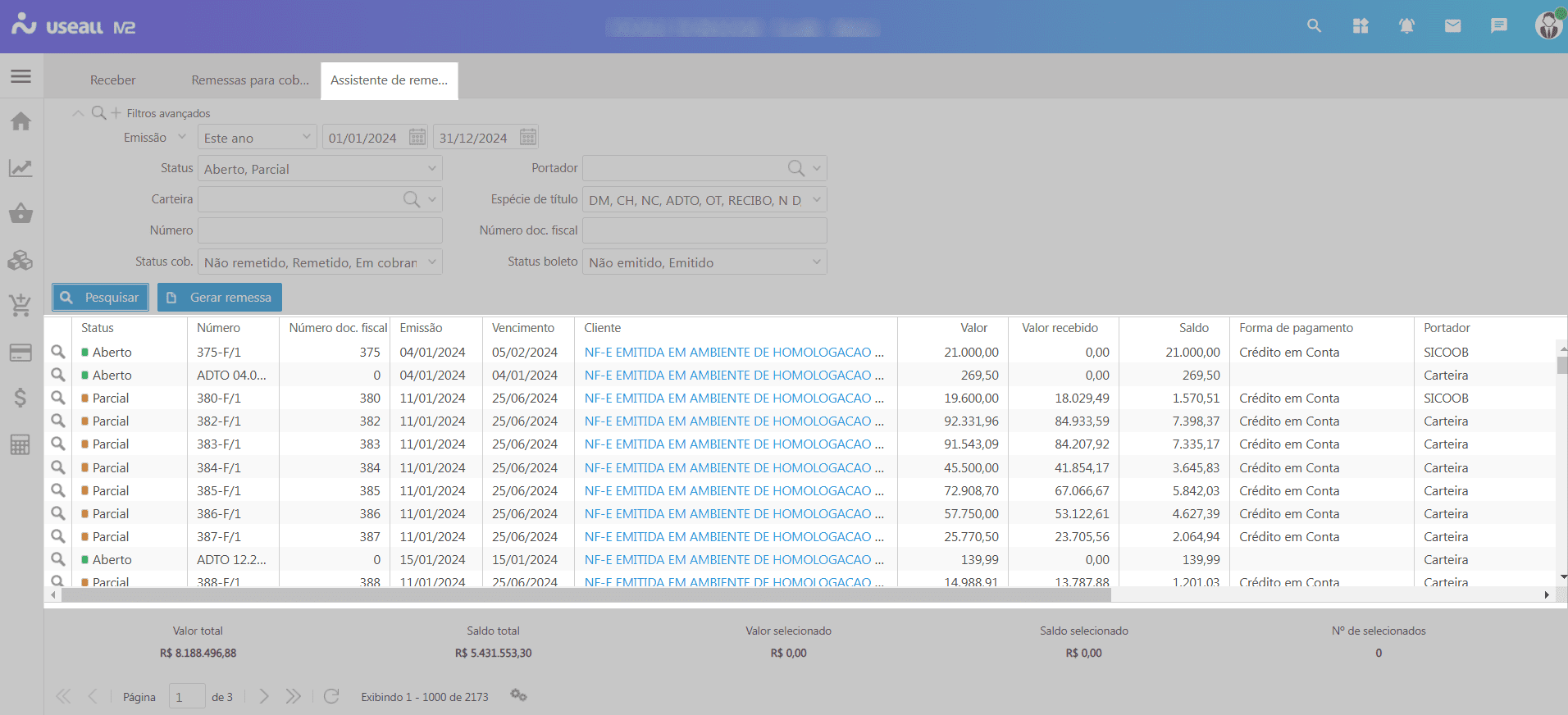Open the calendar picker for start date
Viewport: 1568px width, 715px height.
coord(417,137)
